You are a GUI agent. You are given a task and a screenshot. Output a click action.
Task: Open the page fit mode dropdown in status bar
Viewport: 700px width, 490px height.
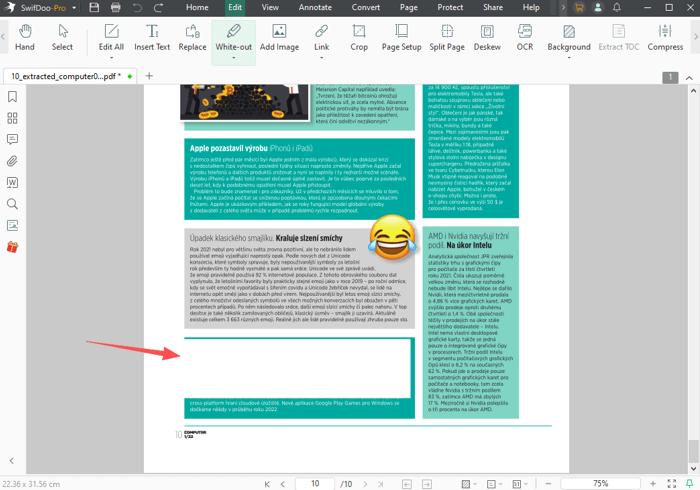(520, 484)
